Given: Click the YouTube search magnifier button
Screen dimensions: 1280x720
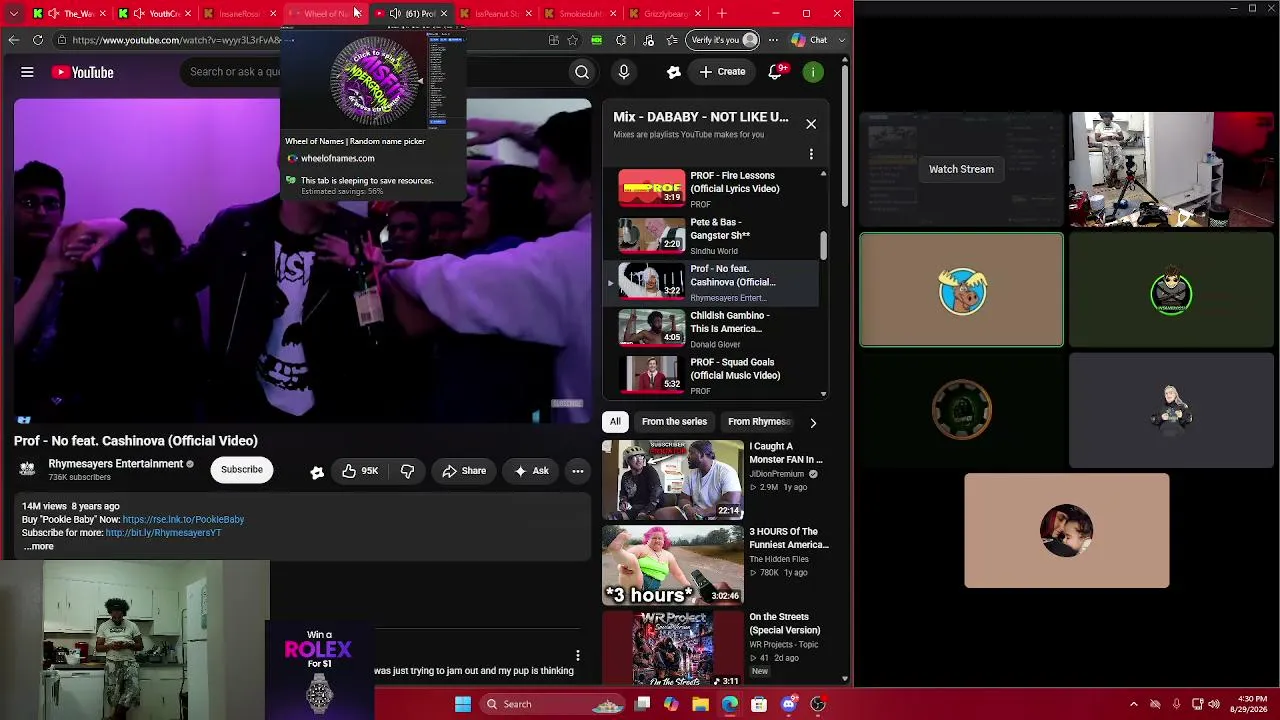Looking at the screenshot, I should (582, 72).
